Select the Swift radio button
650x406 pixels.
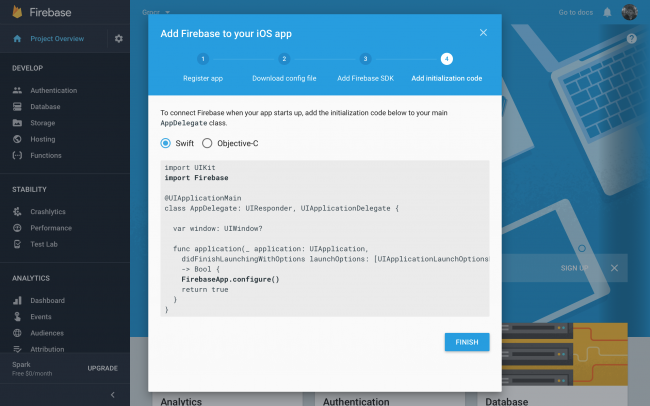tap(165, 143)
